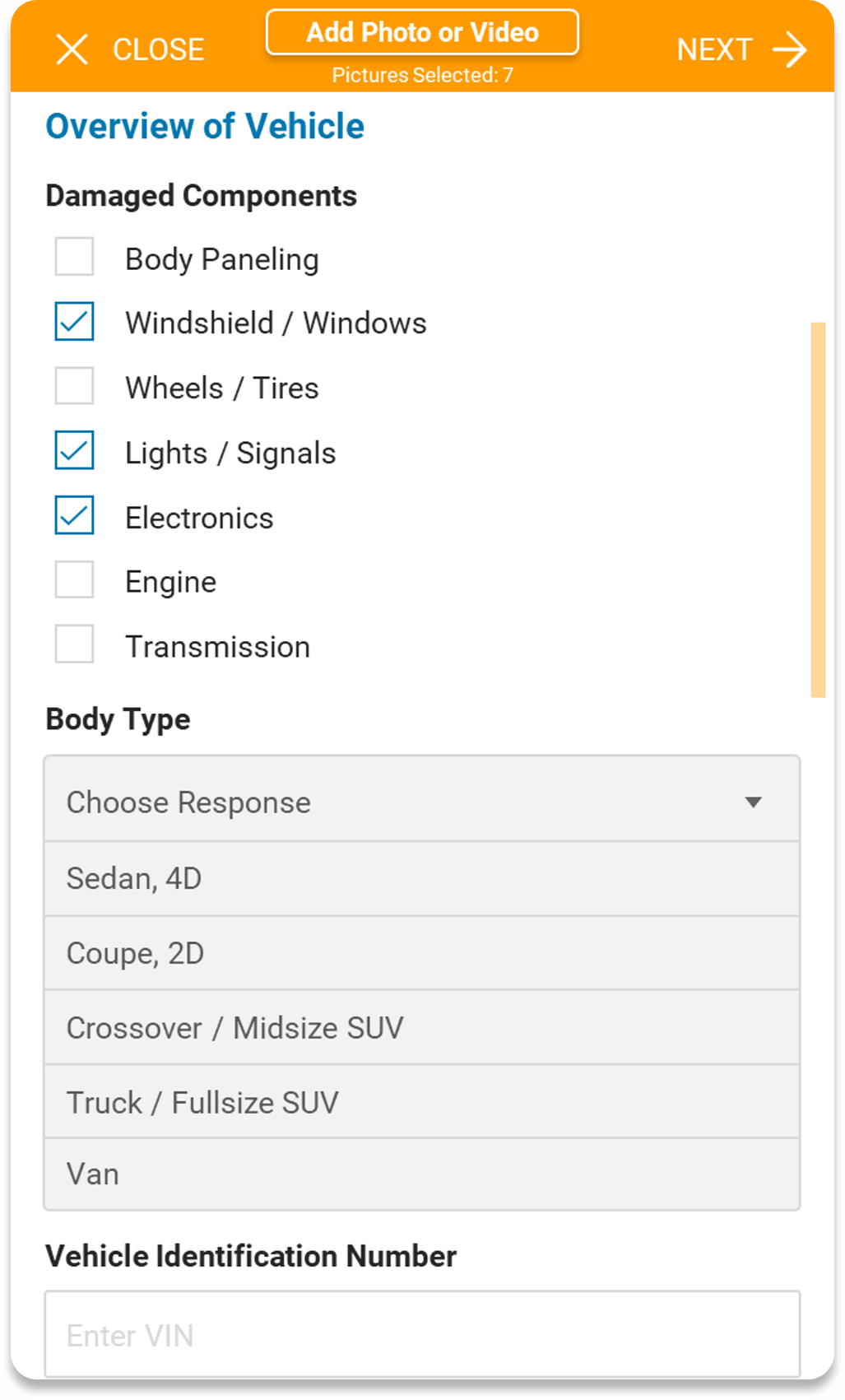Image resolution: width=845 pixels, height=1400 pixels.
Task: Check the Body Paneling checkbox
Action: 74,257
